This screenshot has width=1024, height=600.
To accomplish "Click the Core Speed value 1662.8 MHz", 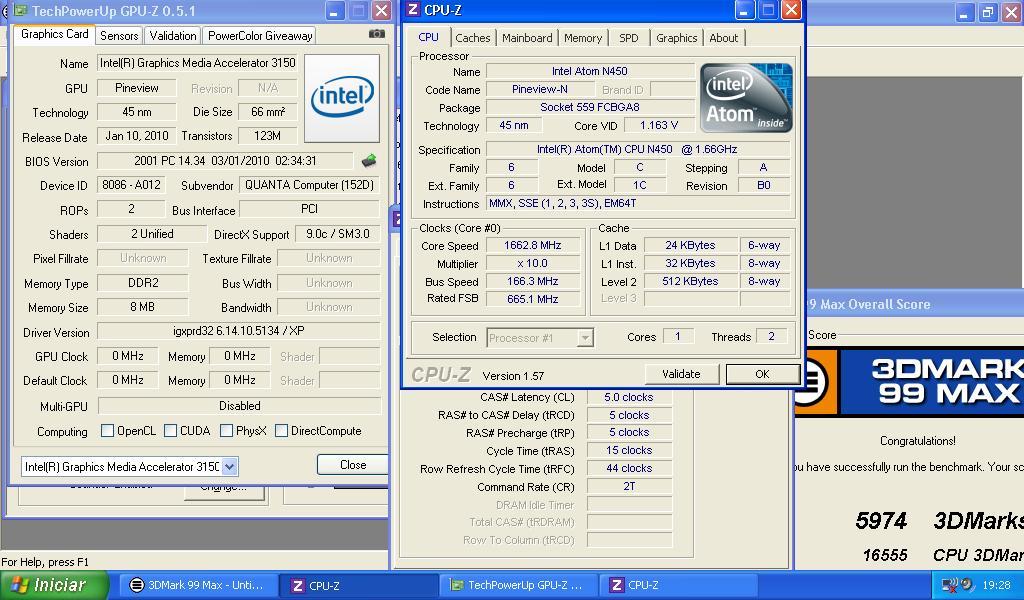I will (532, 245).
